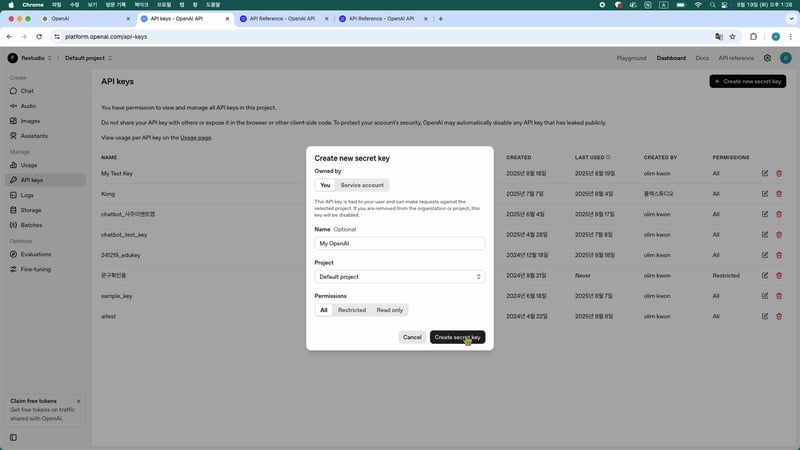The image size is (800, 450).
Task: Set permissions to Read only
Action: click(x=389, y=310)
